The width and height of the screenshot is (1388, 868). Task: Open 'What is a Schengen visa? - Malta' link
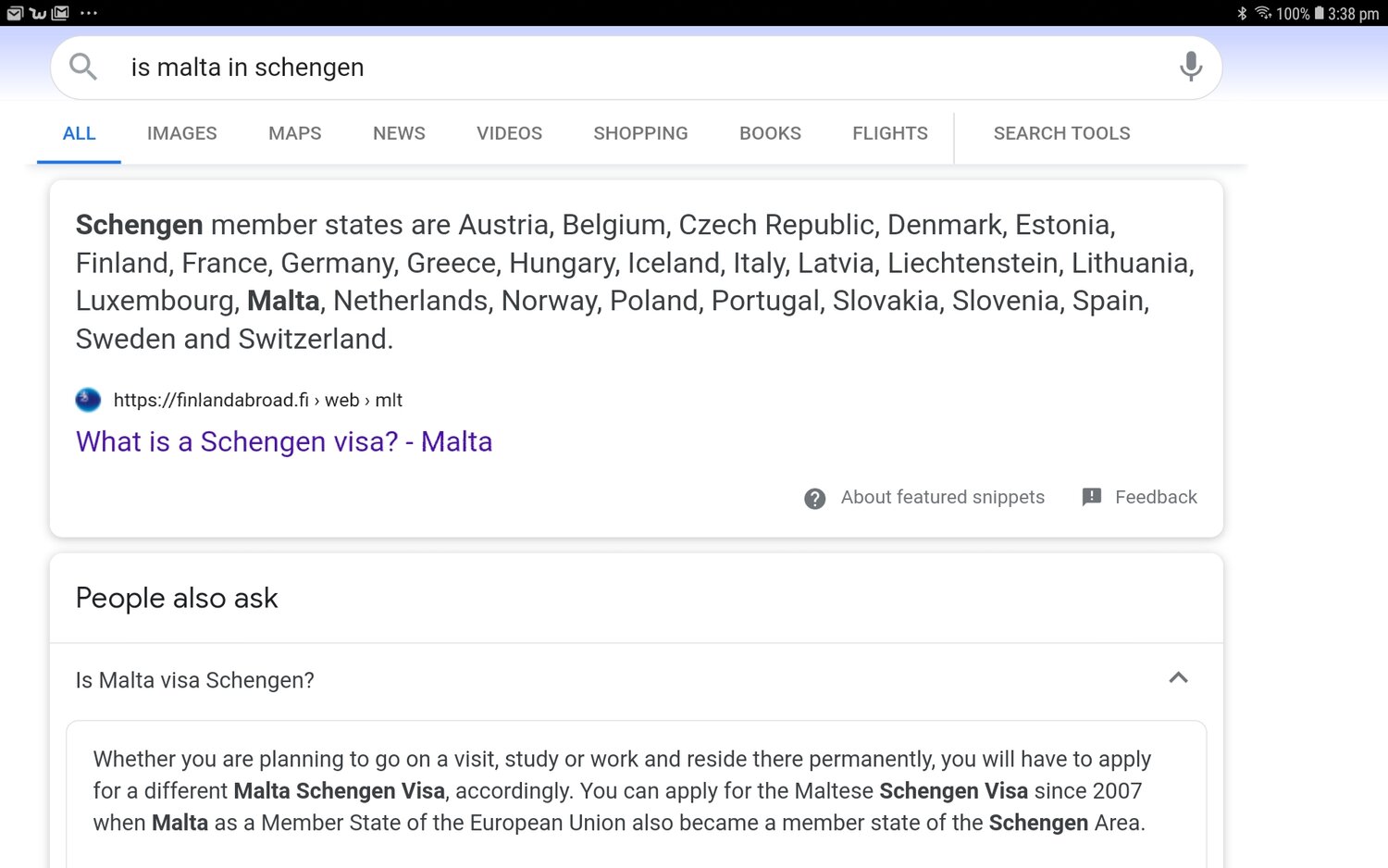click(x=284, y=441)
